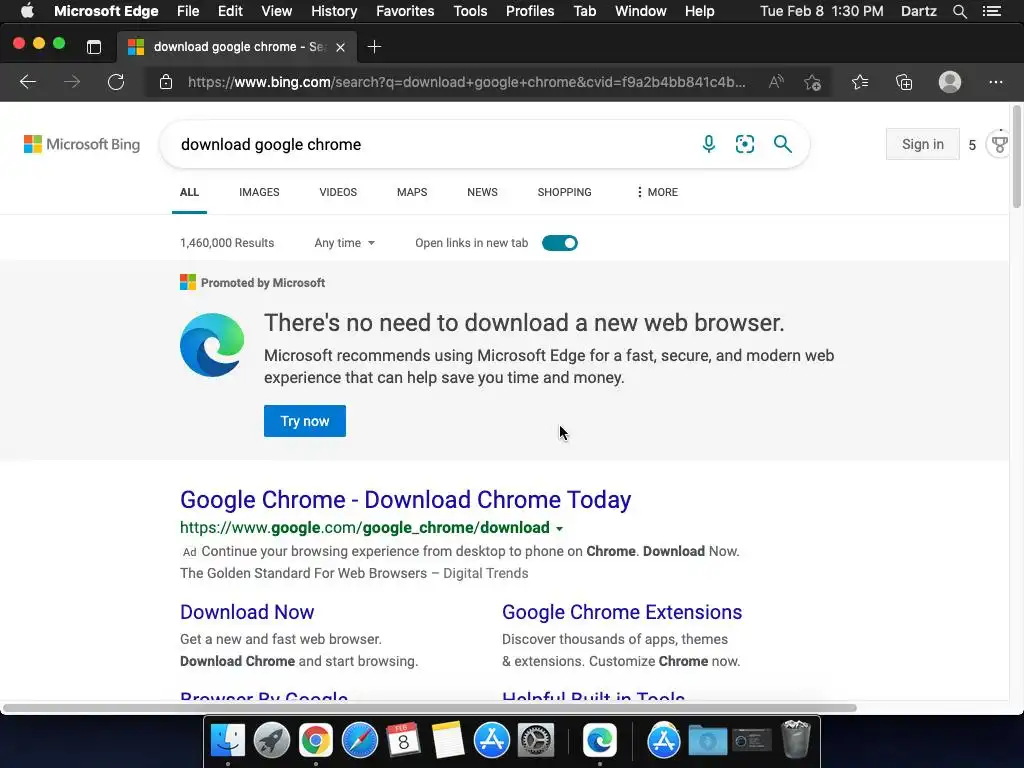Viewport: 1024px width, 768px height.
Task: Click the magnifier search icon in Bing
Action: pyautogui.click(x=783, y=144)
